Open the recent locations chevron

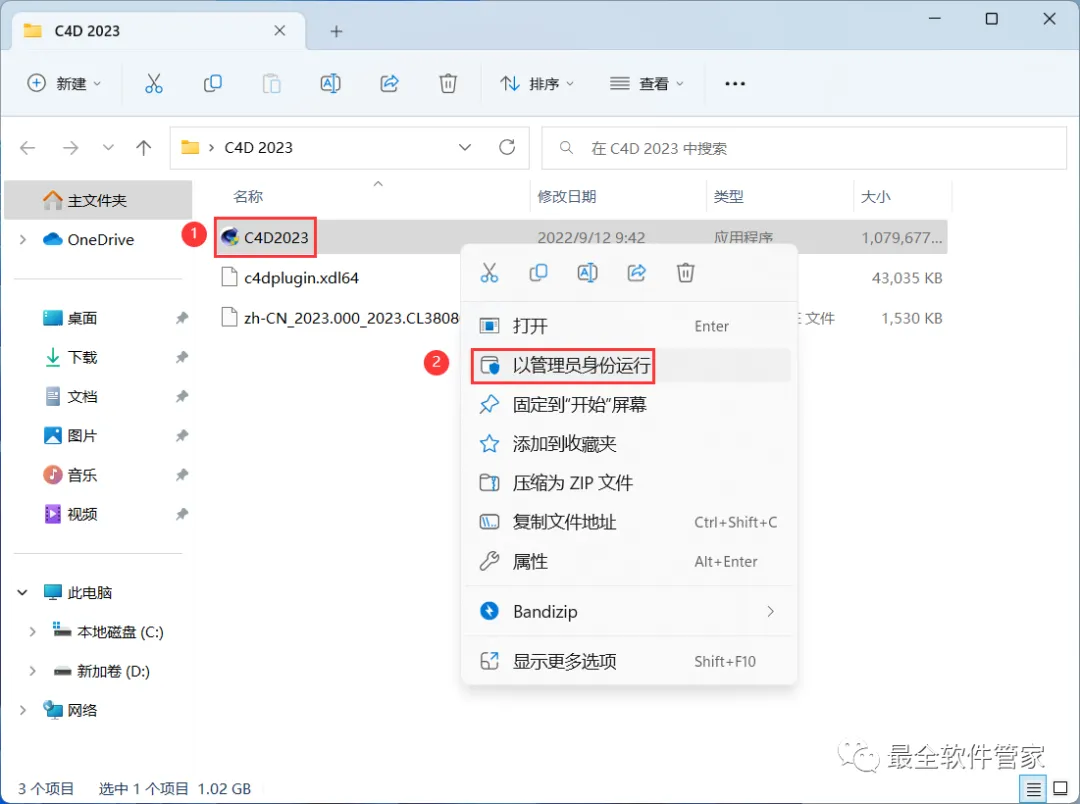point(108,147)
